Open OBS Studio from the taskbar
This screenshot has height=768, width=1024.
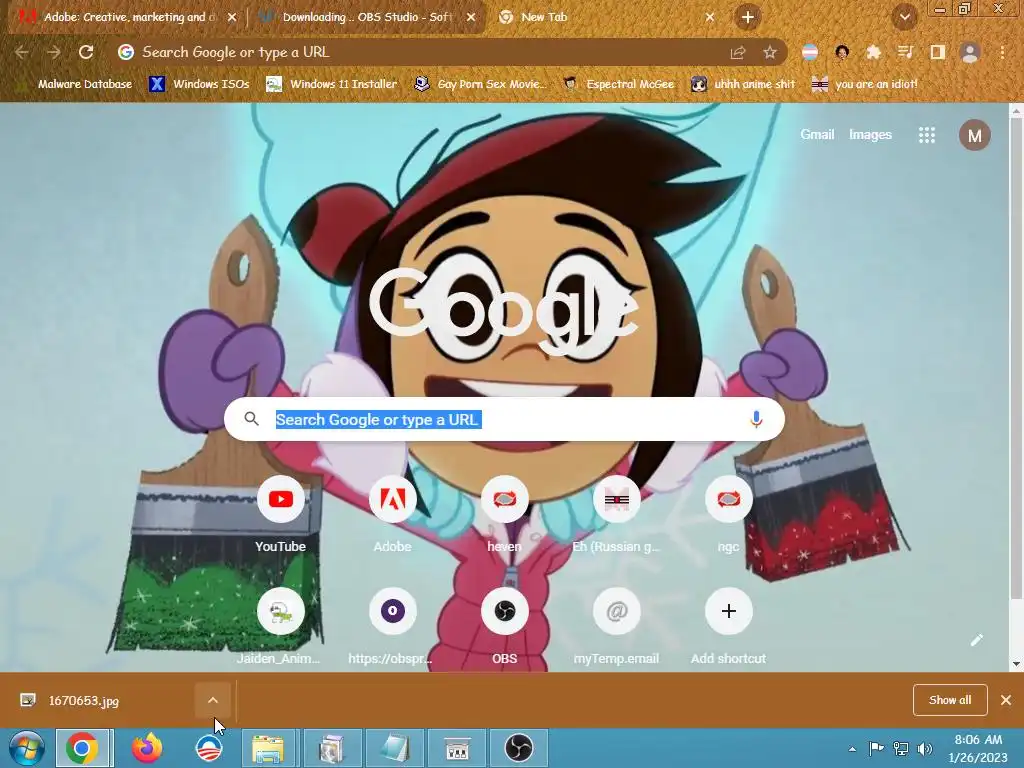click(x=519, y=748)
